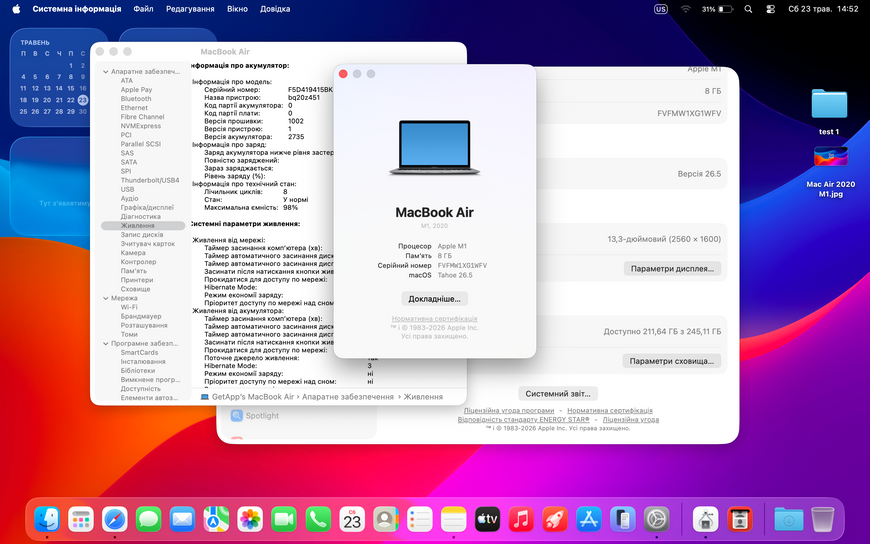Open the Trash in the Dock

[822, 520]
